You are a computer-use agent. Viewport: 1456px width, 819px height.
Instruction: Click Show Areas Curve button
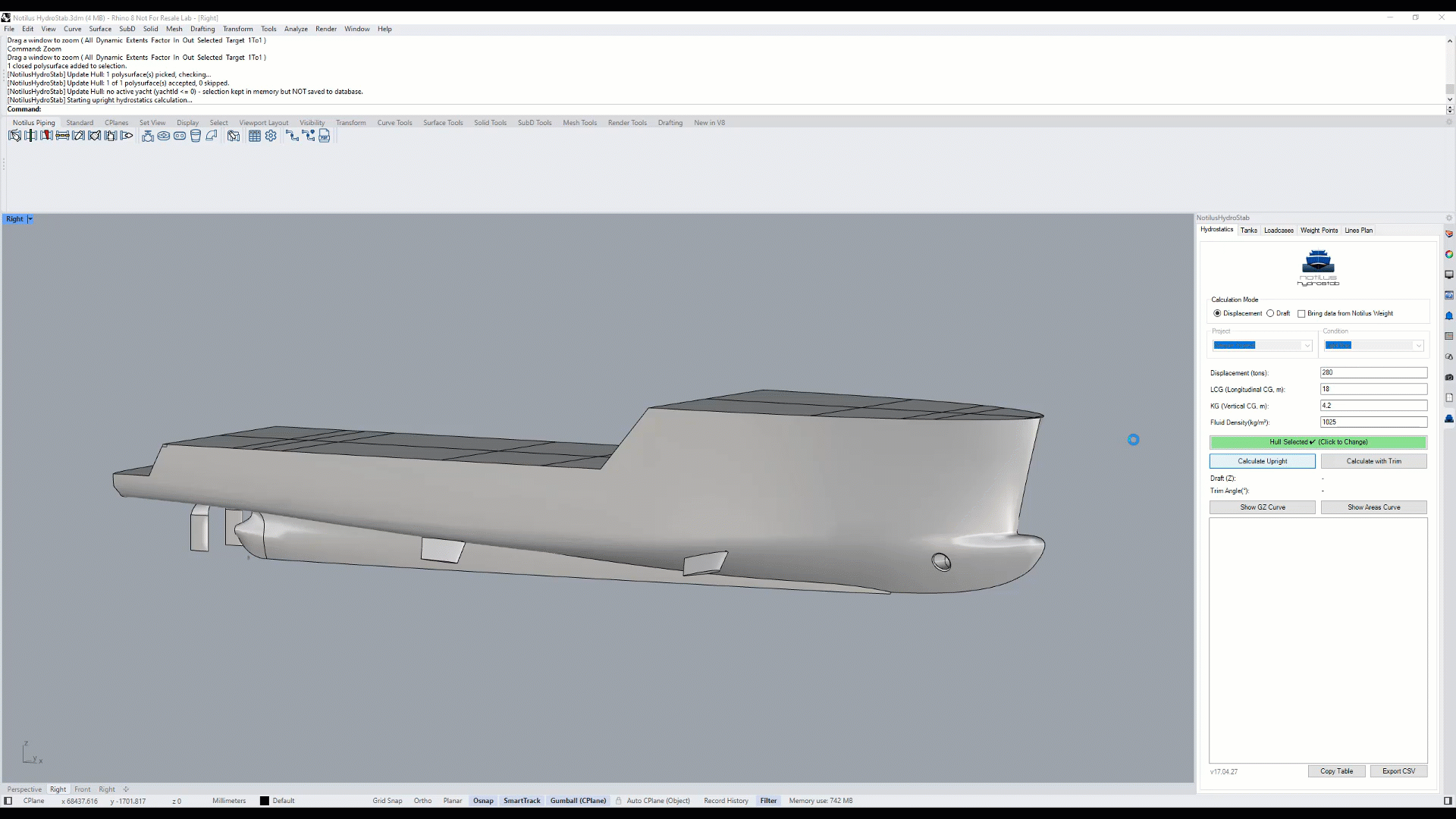tap(1373, 507)
